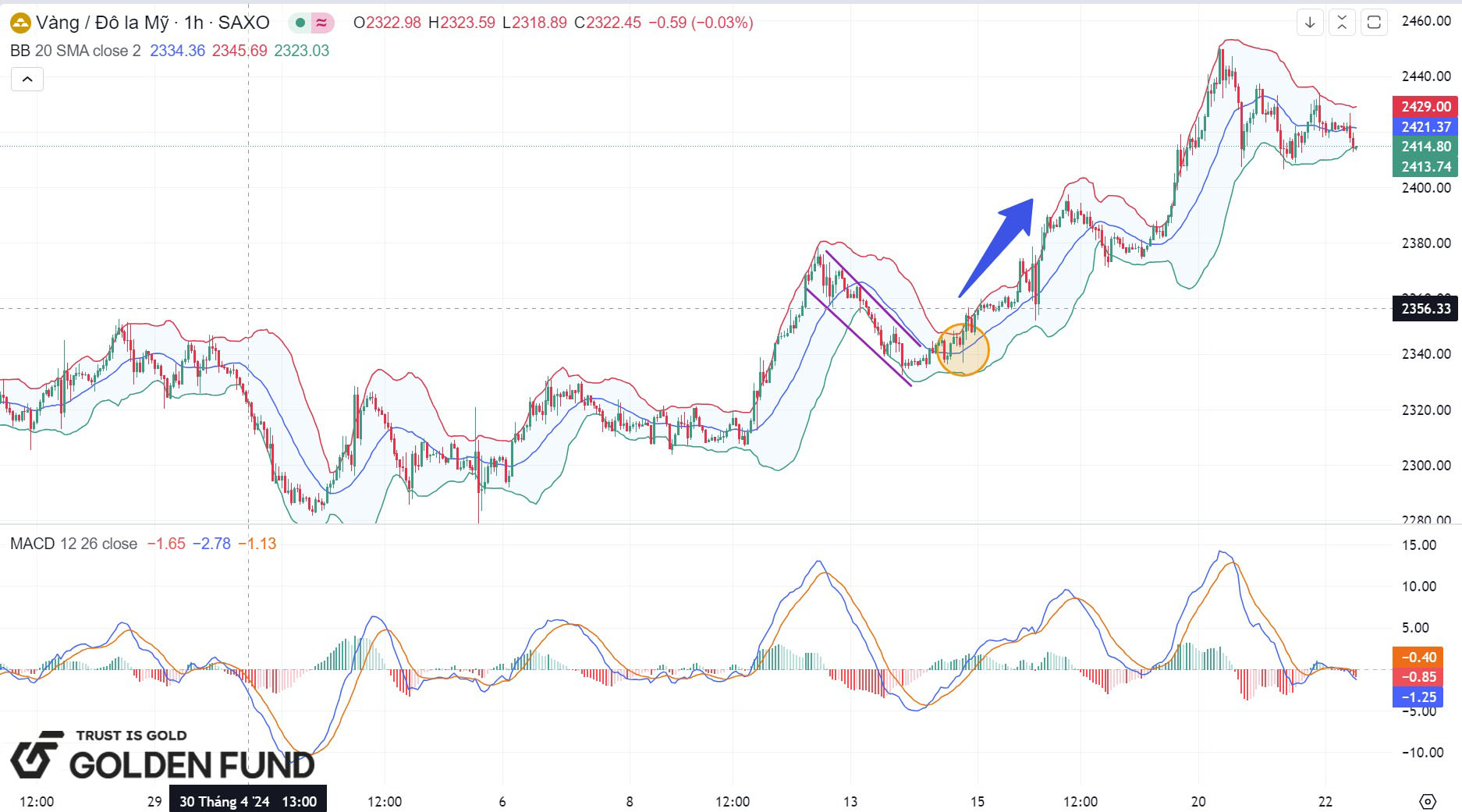Click the red 2429.00 price axis label
Image resolution: width=1462 pixels, height=812 pixels.
[x=1425, y=107]
